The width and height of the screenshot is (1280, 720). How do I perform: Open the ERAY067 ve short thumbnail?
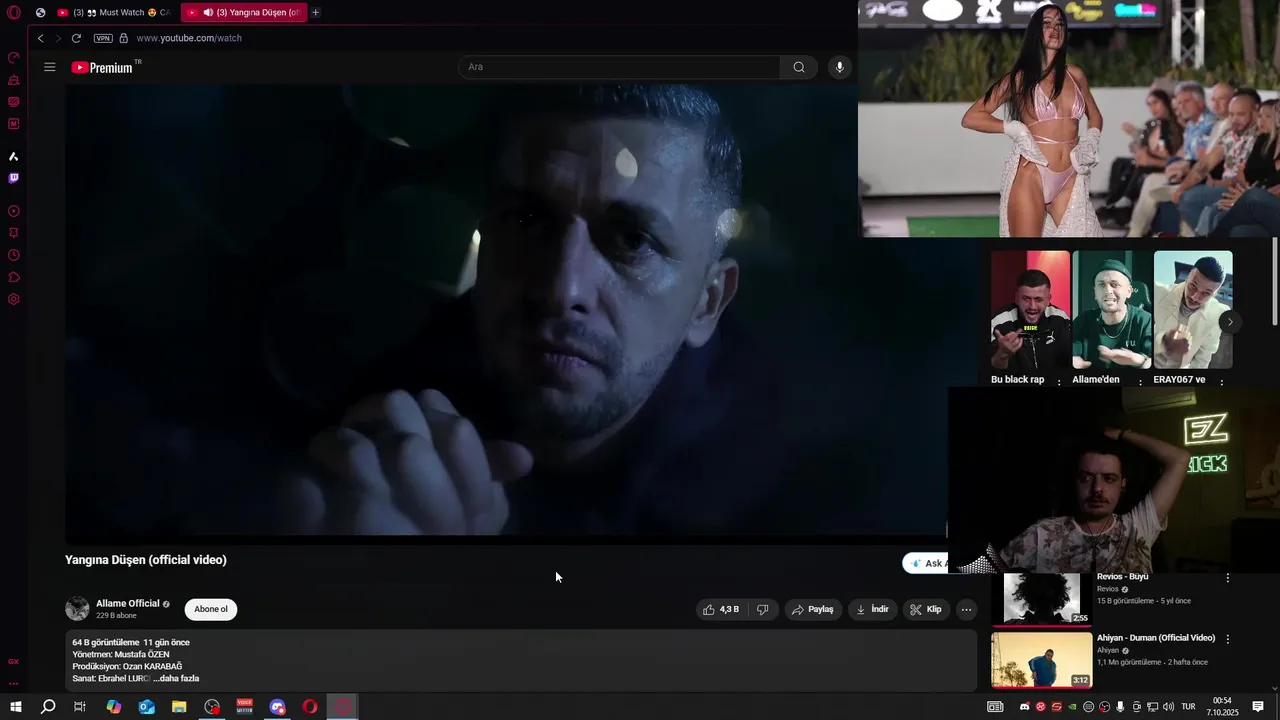tap(1193, 310)
